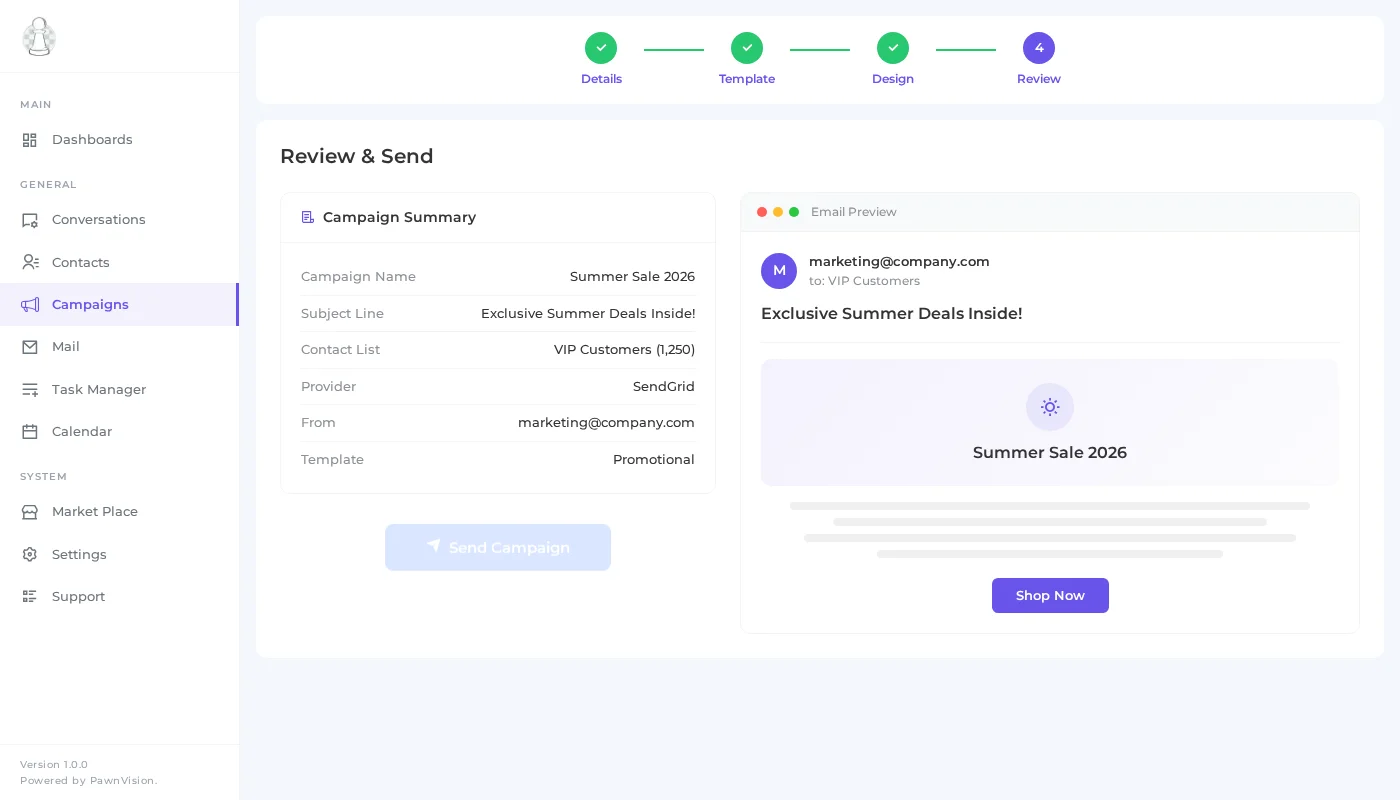The width and height of the screenshot is (1400, 800).
Task: Open the Conversations chat bubble icon
Action: tap(29, 220)
